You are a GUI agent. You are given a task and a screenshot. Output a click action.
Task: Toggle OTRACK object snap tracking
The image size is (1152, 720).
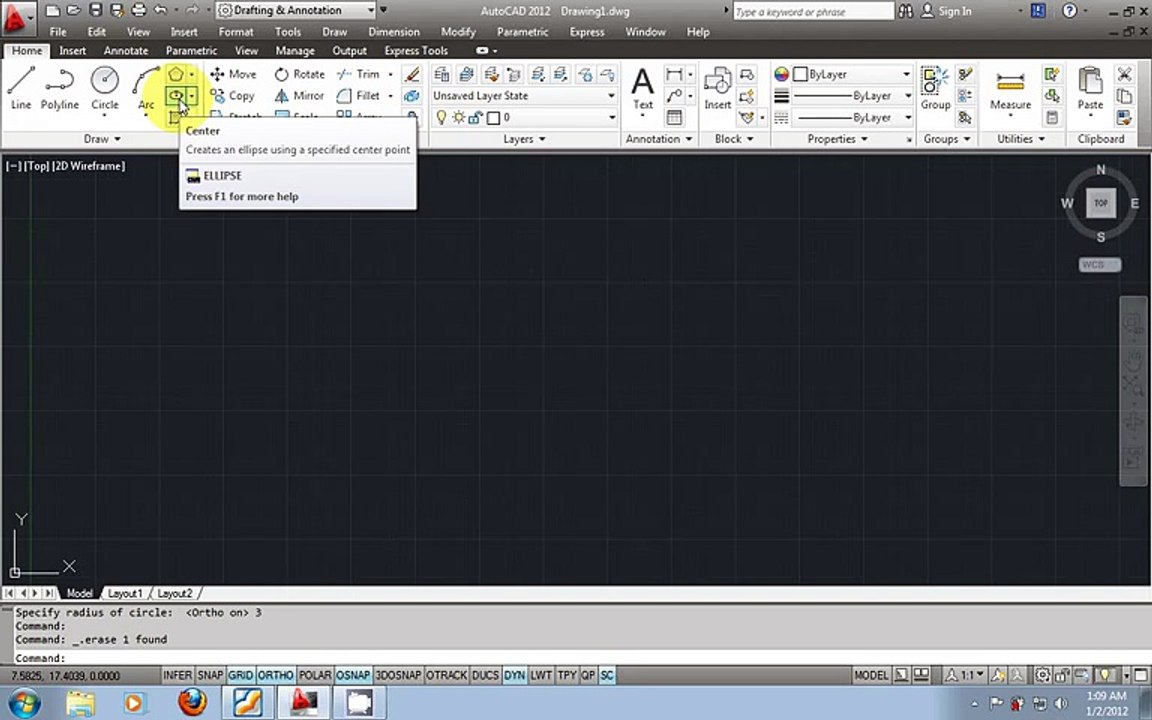(447, 675)
